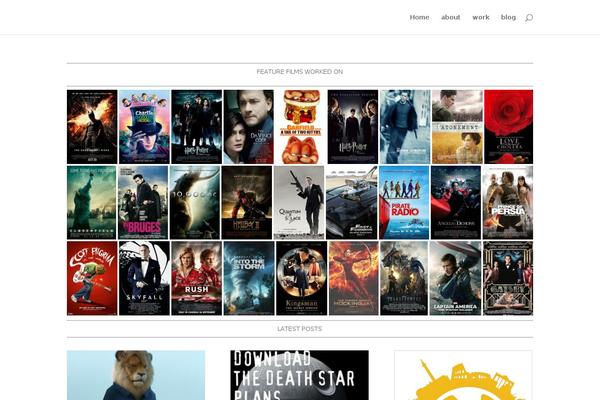Select the Charlie and the Chocolate Factory poster
600x400 pixels.
pyautogui.click(x=144, y=127)
